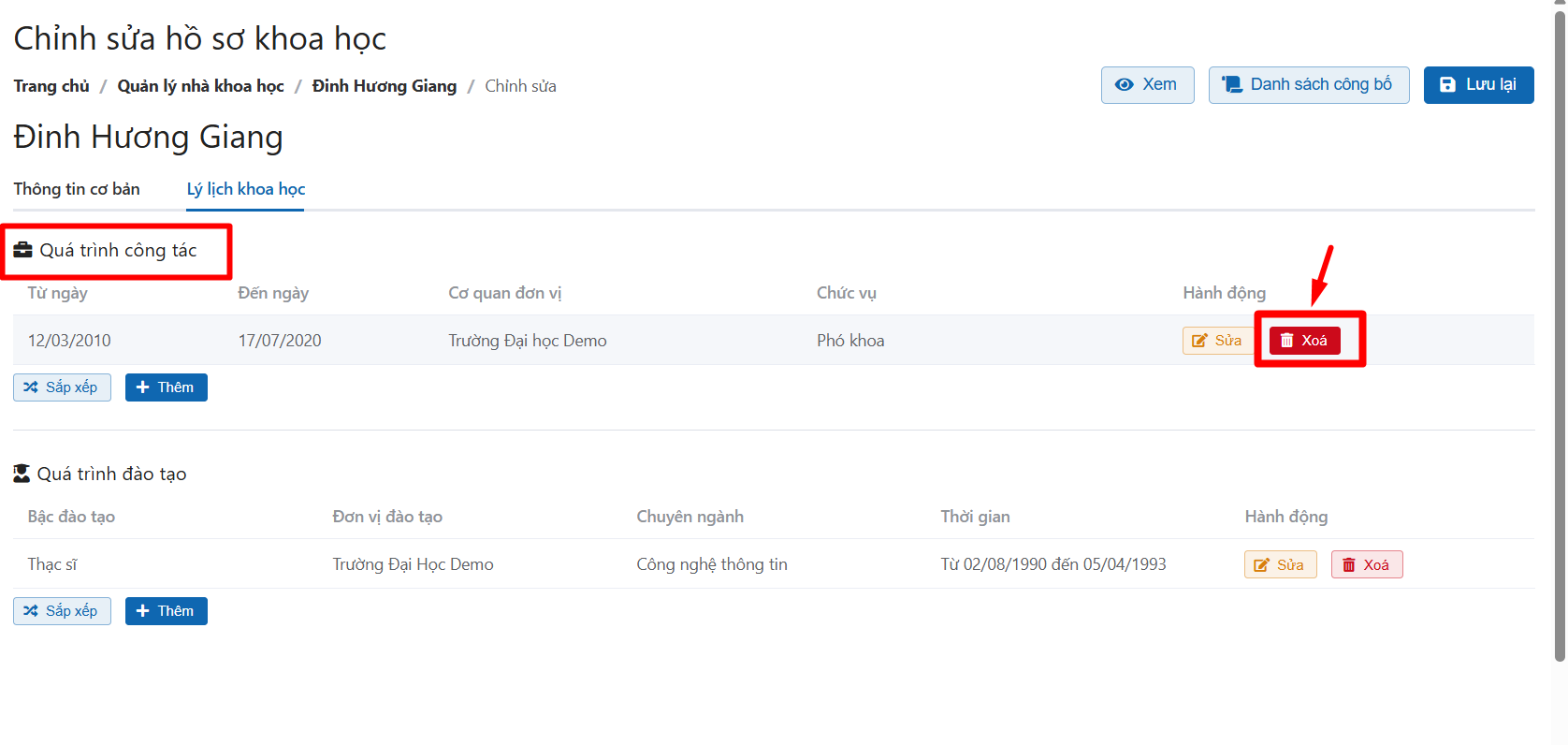Click trash icon in Thạc sĩ row

[1349, 565]
